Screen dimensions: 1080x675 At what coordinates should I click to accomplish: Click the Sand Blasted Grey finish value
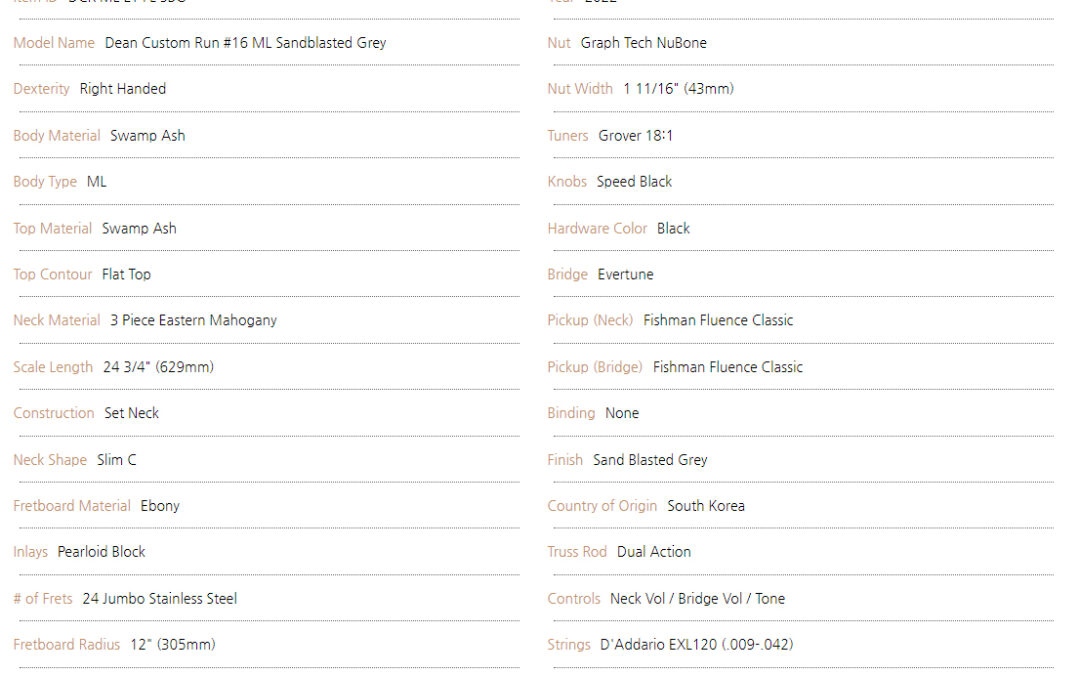[x=650, y=459]
